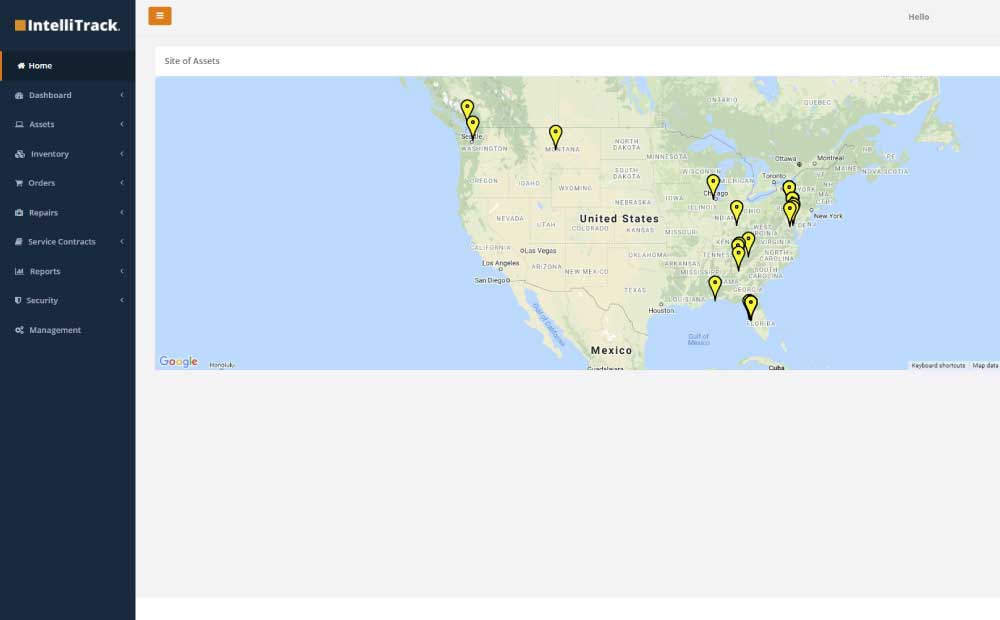Click the orange hamburger menu button
The height and width of the screenshot is (620, 1000).
[160, 16]
